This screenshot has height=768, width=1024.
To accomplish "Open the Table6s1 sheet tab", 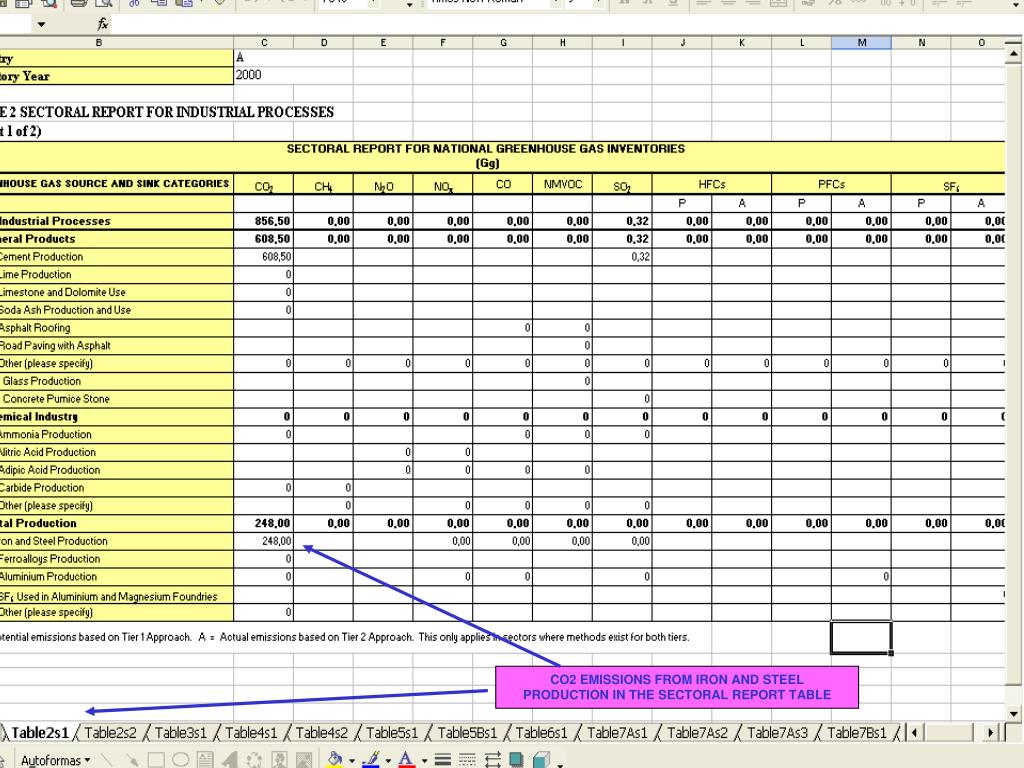I will (541, 733).
